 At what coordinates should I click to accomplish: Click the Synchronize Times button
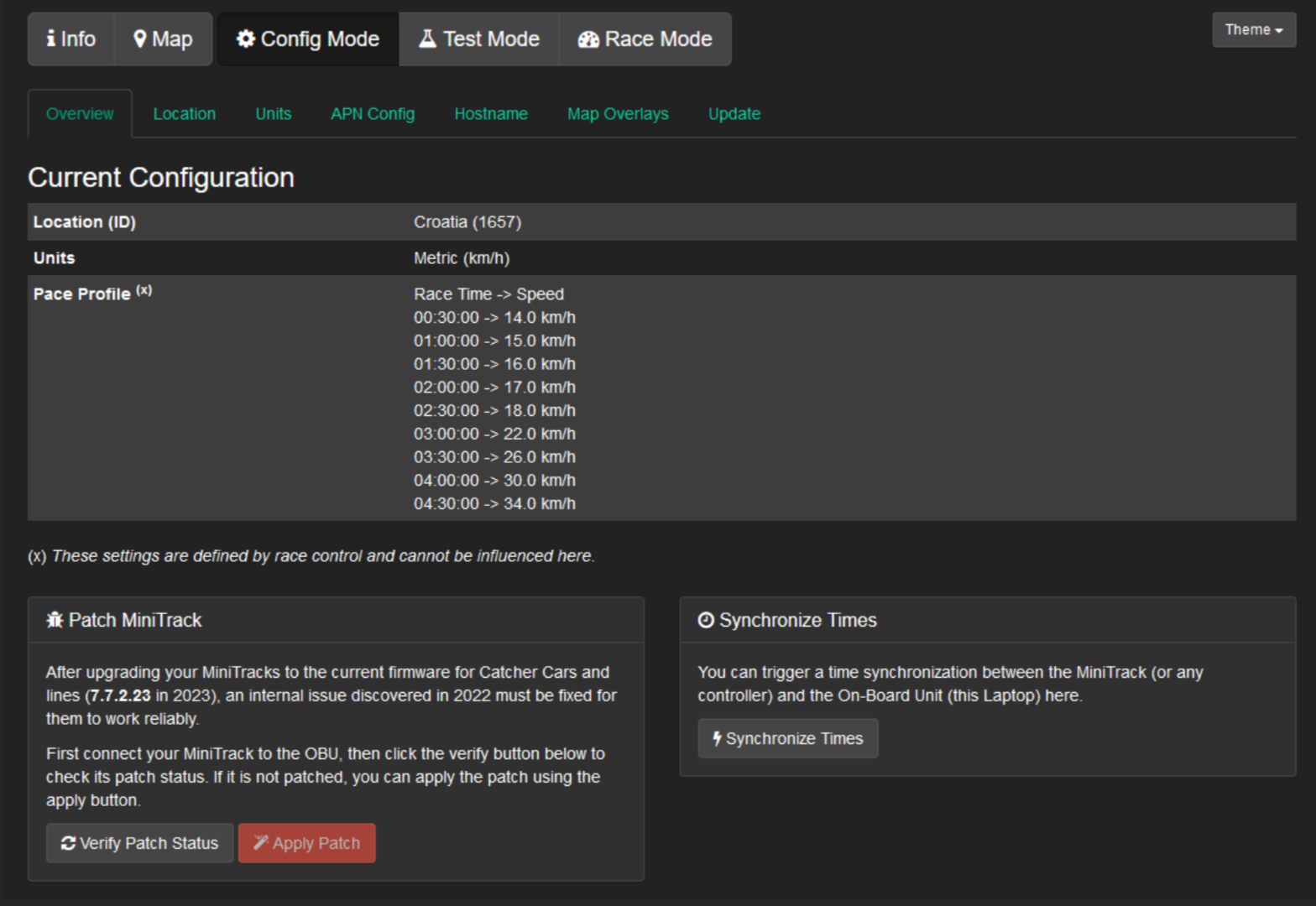(x=787, y=738)
